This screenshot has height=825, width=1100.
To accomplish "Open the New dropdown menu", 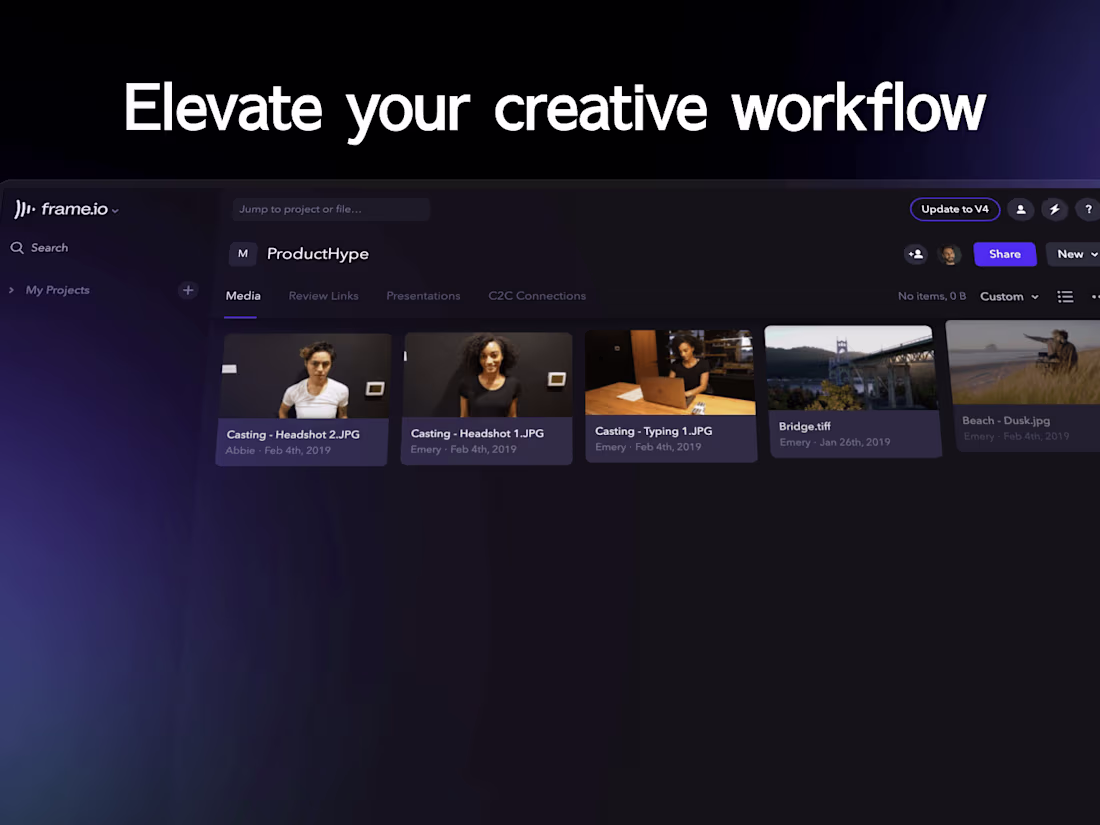I will (1073, 254).
